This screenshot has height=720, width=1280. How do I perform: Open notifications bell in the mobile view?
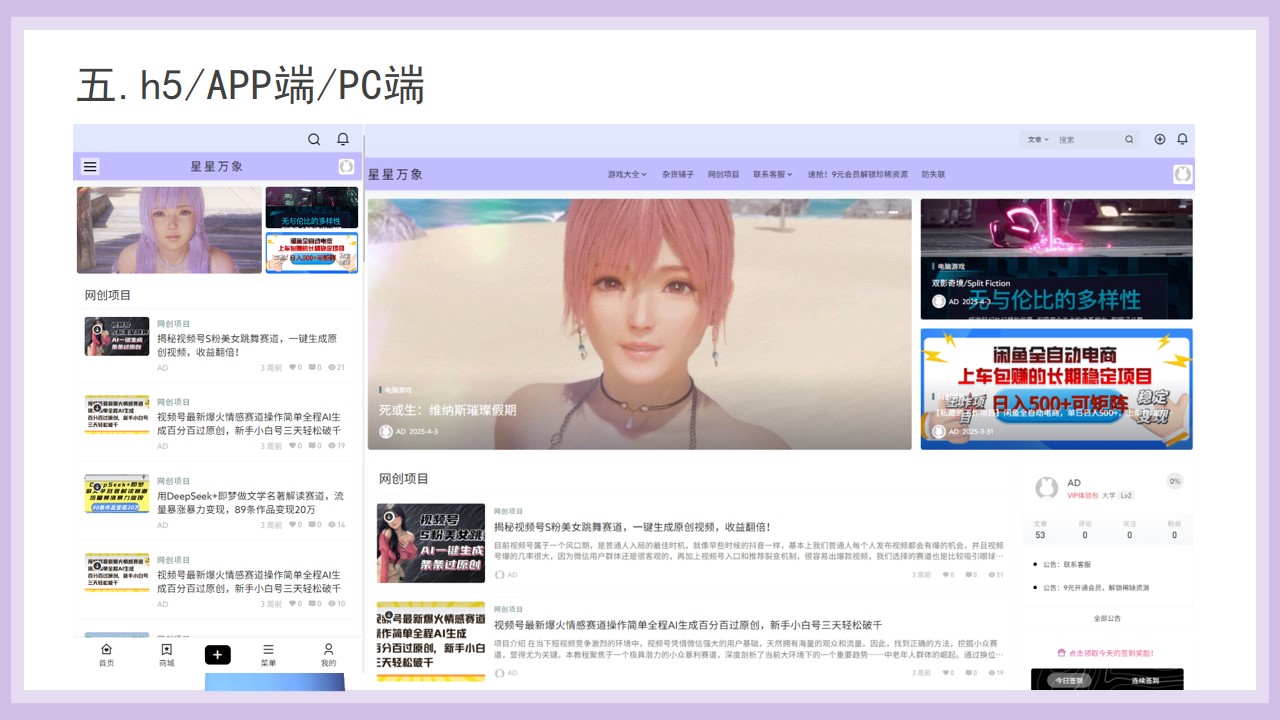(x=343, y=139)
